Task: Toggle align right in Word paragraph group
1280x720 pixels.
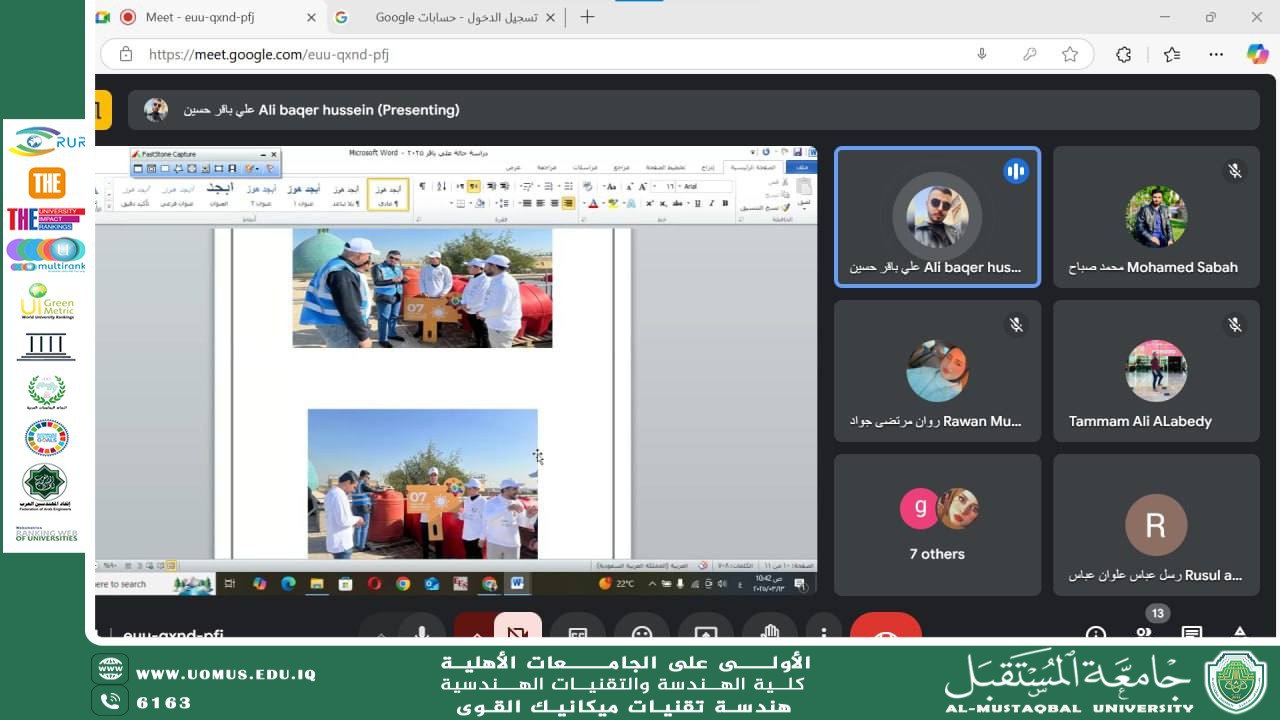Action: point(568,204)
